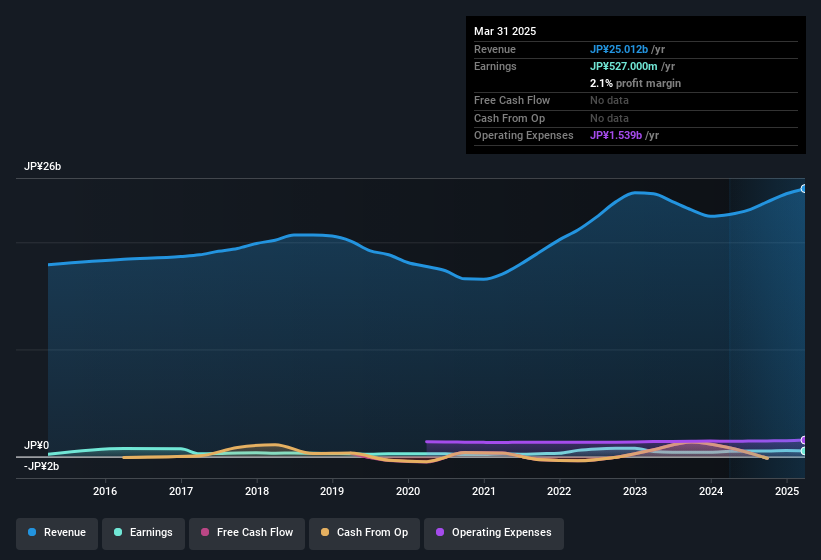Click the tooltip Revenue row label
This screenshot has width=821, height=560.
495,49
